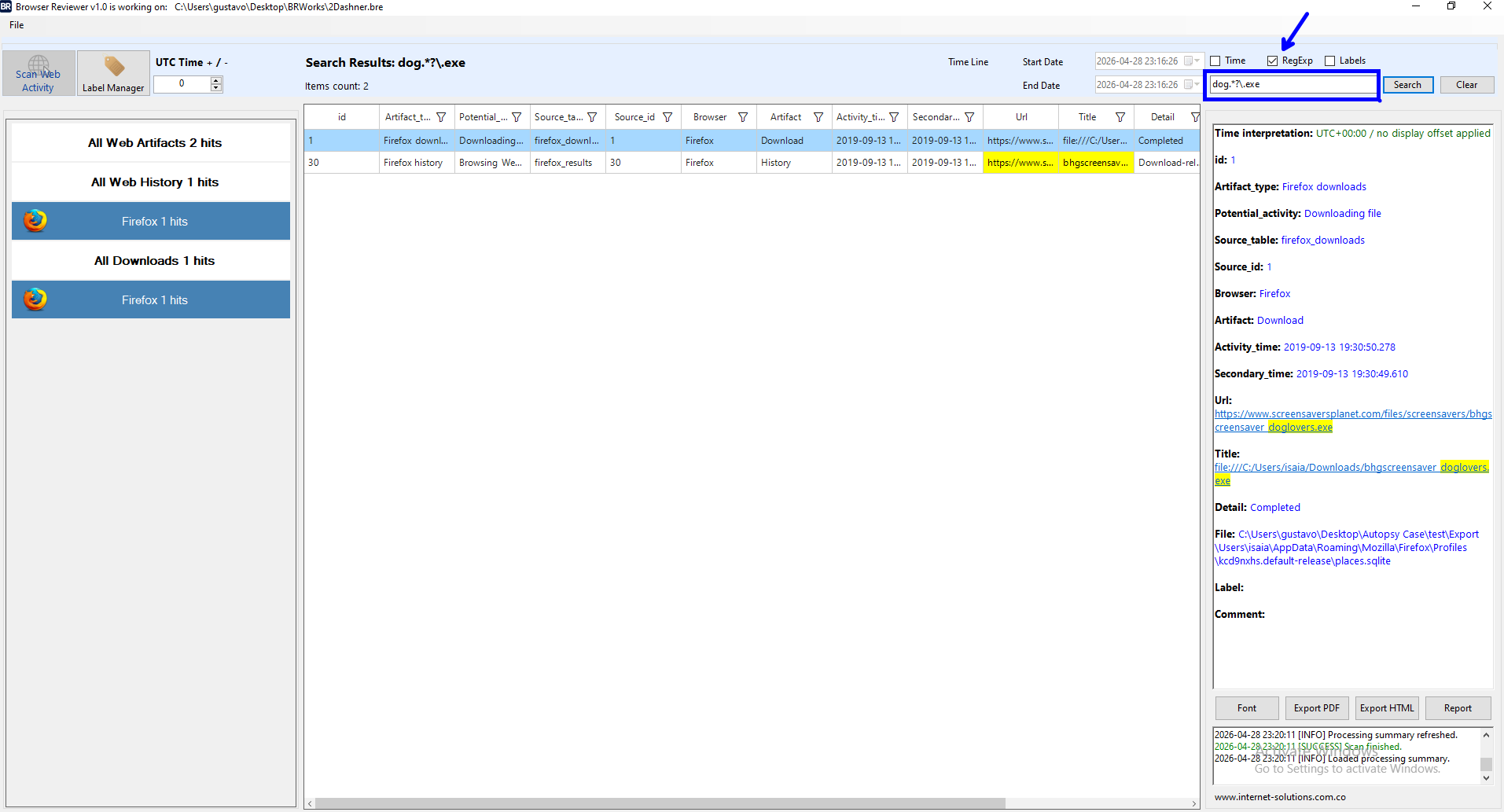Click left arrow of table horizontal scrollbar

point(311,803)
